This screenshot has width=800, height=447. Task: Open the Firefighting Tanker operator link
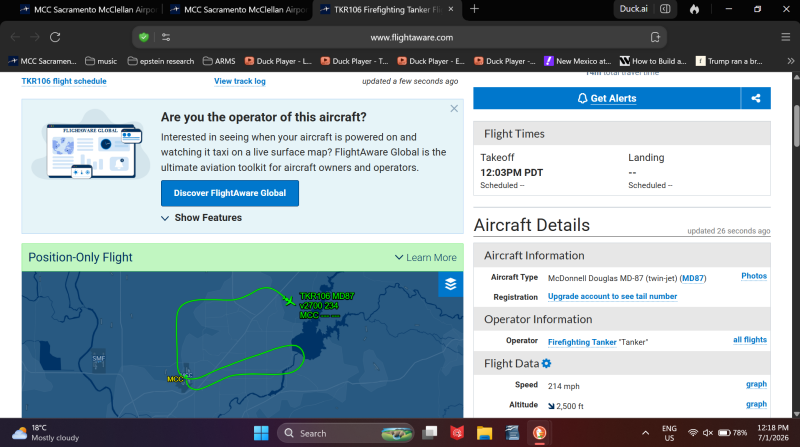(582, 342)
